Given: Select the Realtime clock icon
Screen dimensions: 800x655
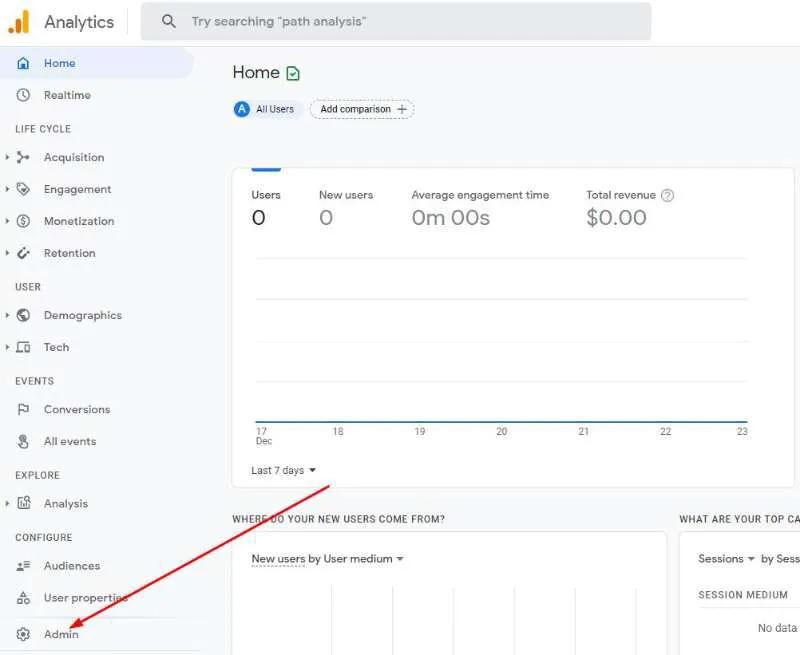Looking at the screenshot, I should point(22,95).
